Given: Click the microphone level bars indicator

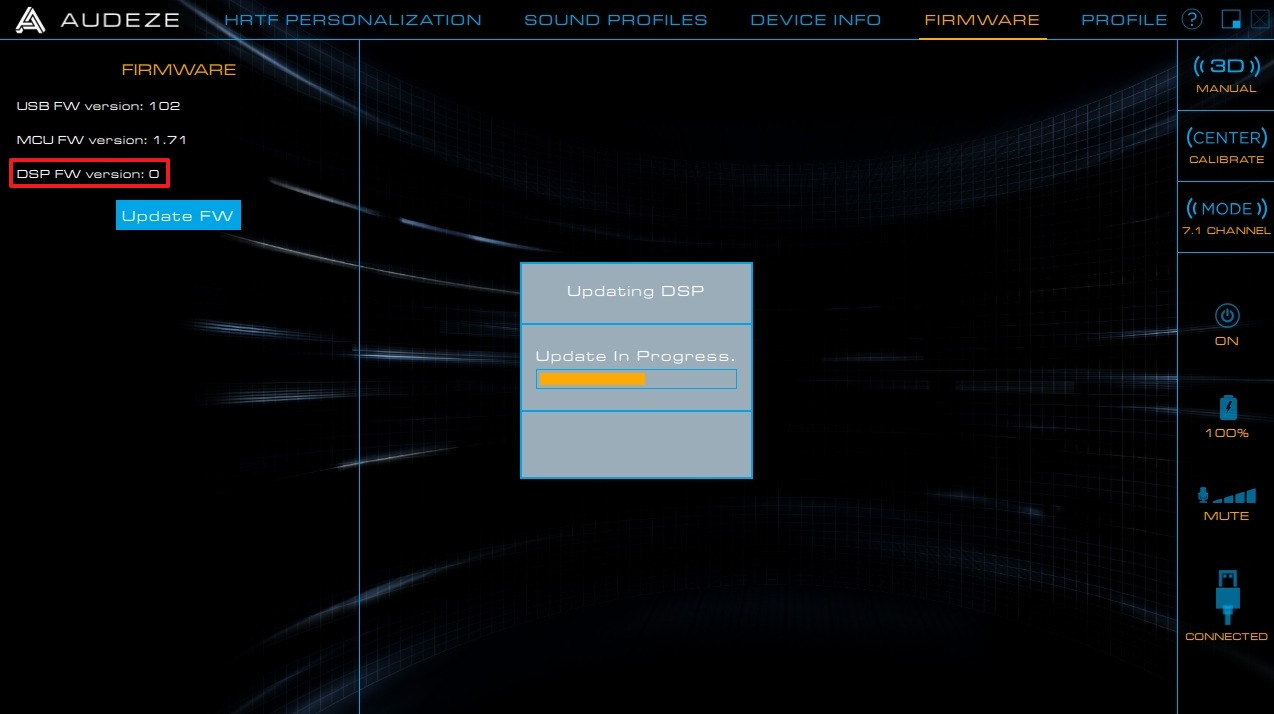Looking at the screenshot, I should click(x=1235, y=496).
